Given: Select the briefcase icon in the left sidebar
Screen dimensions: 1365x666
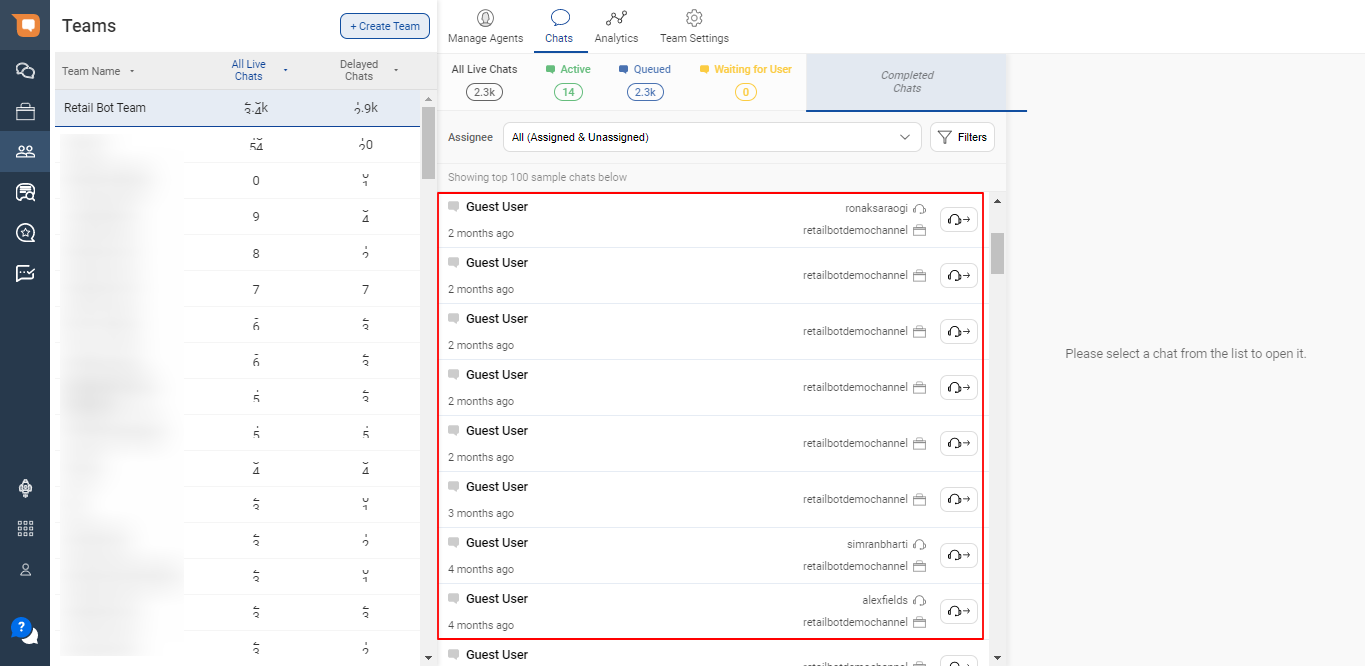Looking at the screenshot, I should 25,111.
